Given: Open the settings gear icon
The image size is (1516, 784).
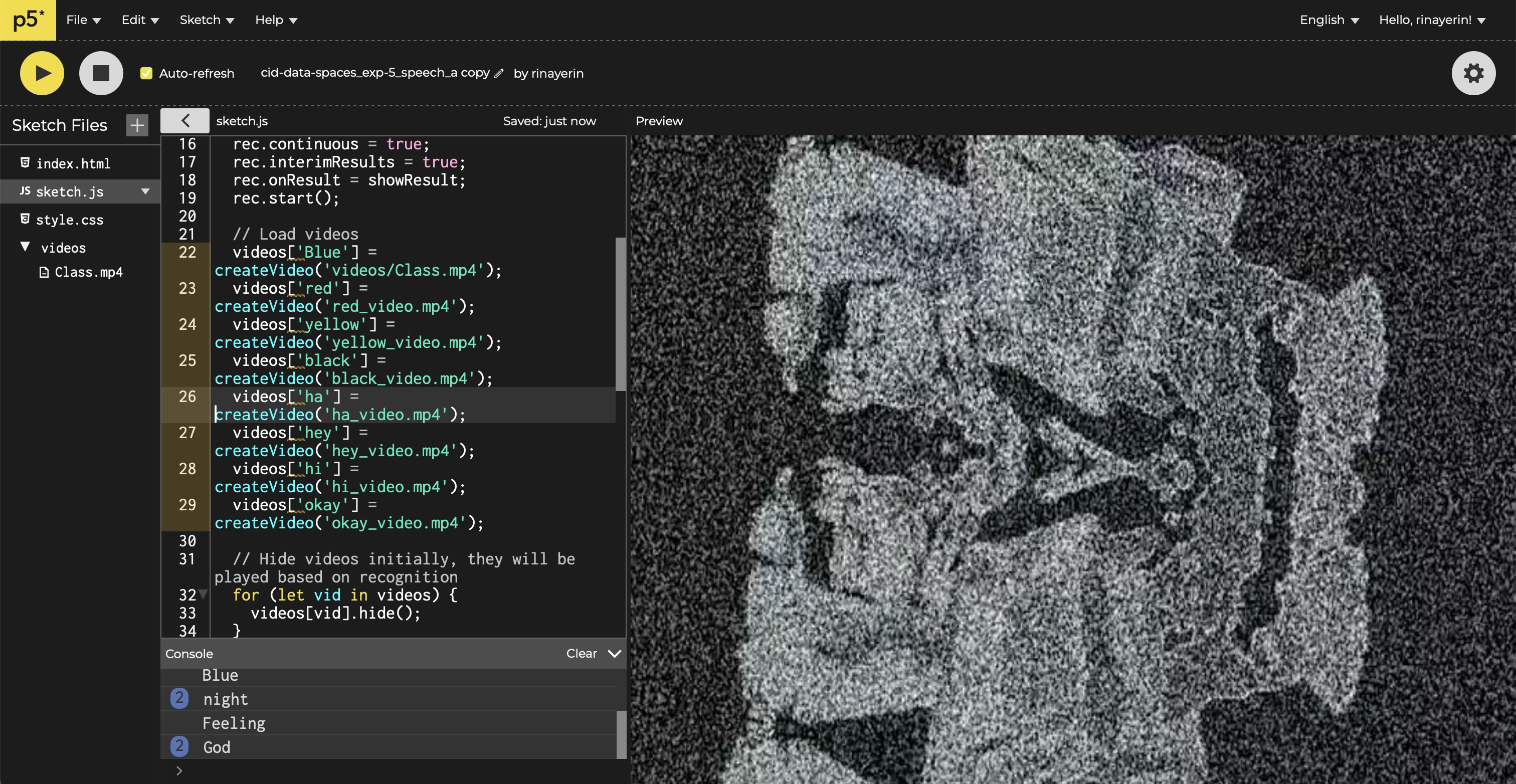Looking at the screenshot, I should click(x=1473, y=73).
